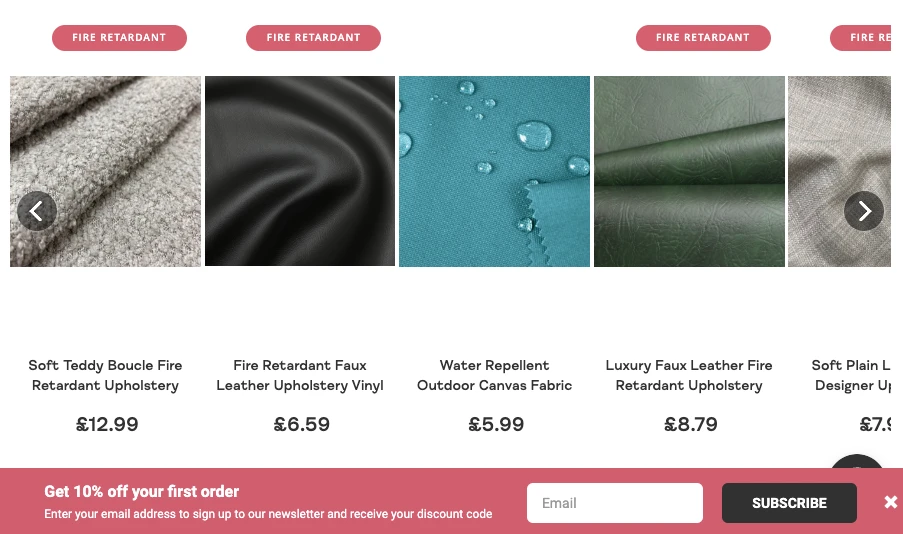Show previous products with left carousel arrow
The image size is (903, 534).
(37, 211)
